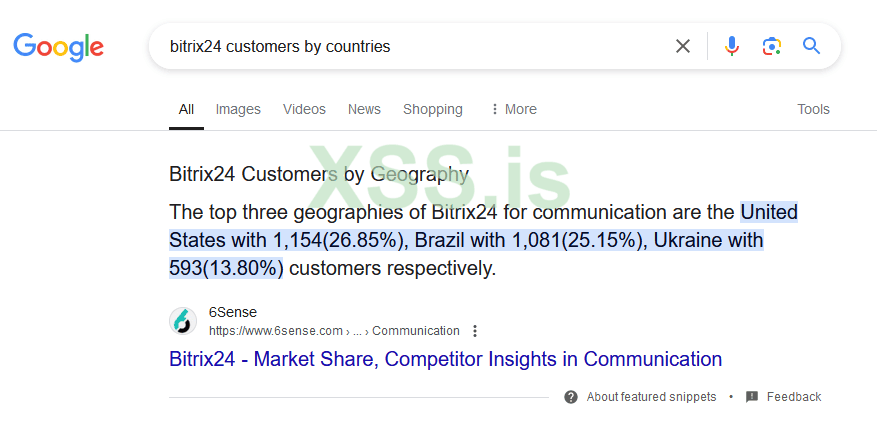Open Bitrix24 Market Share result link
Image resolution: width=877 pixels, height=425 pixels.
445,359
